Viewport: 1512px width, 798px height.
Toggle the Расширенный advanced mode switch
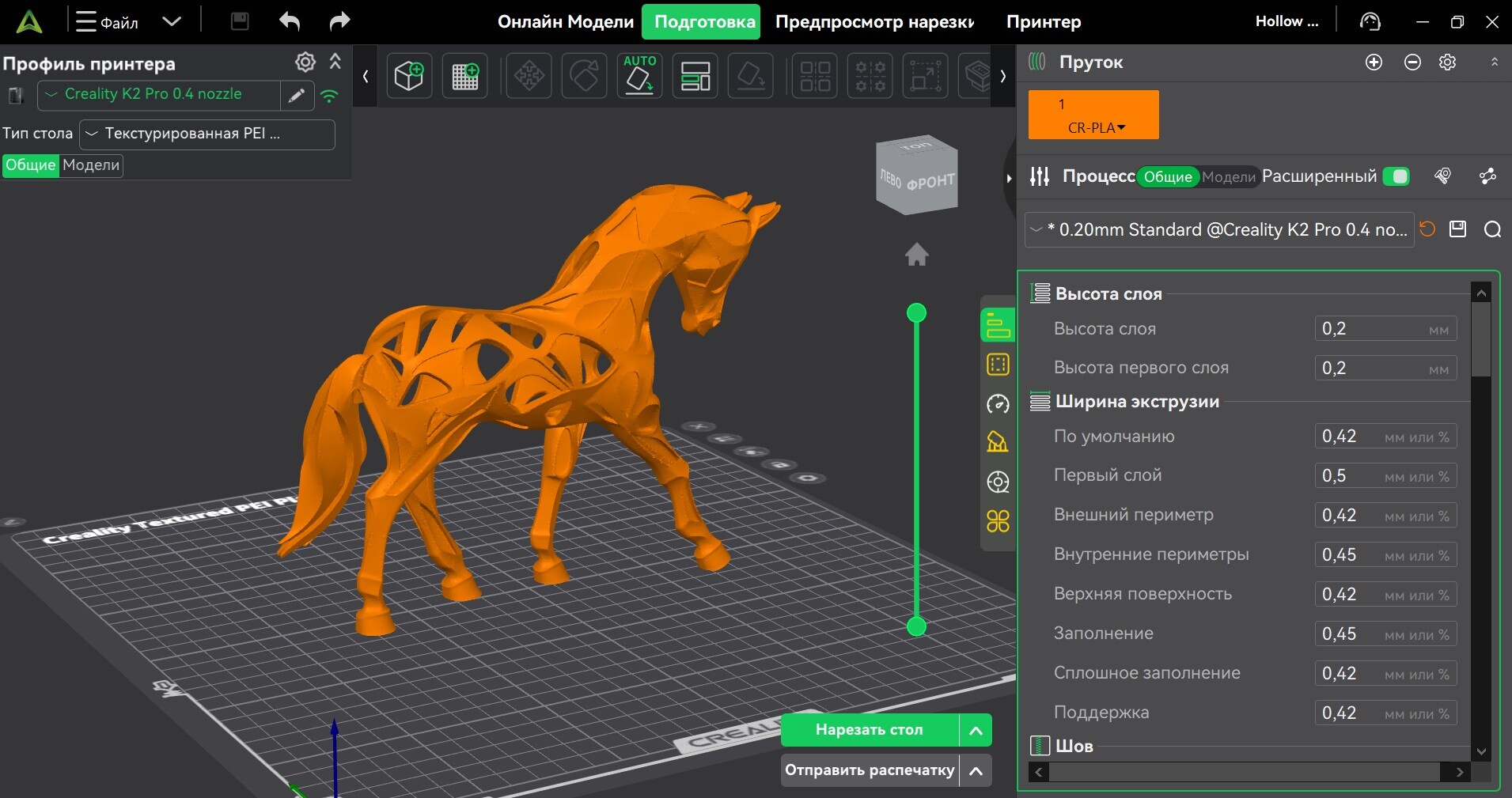click(1396, 176)
